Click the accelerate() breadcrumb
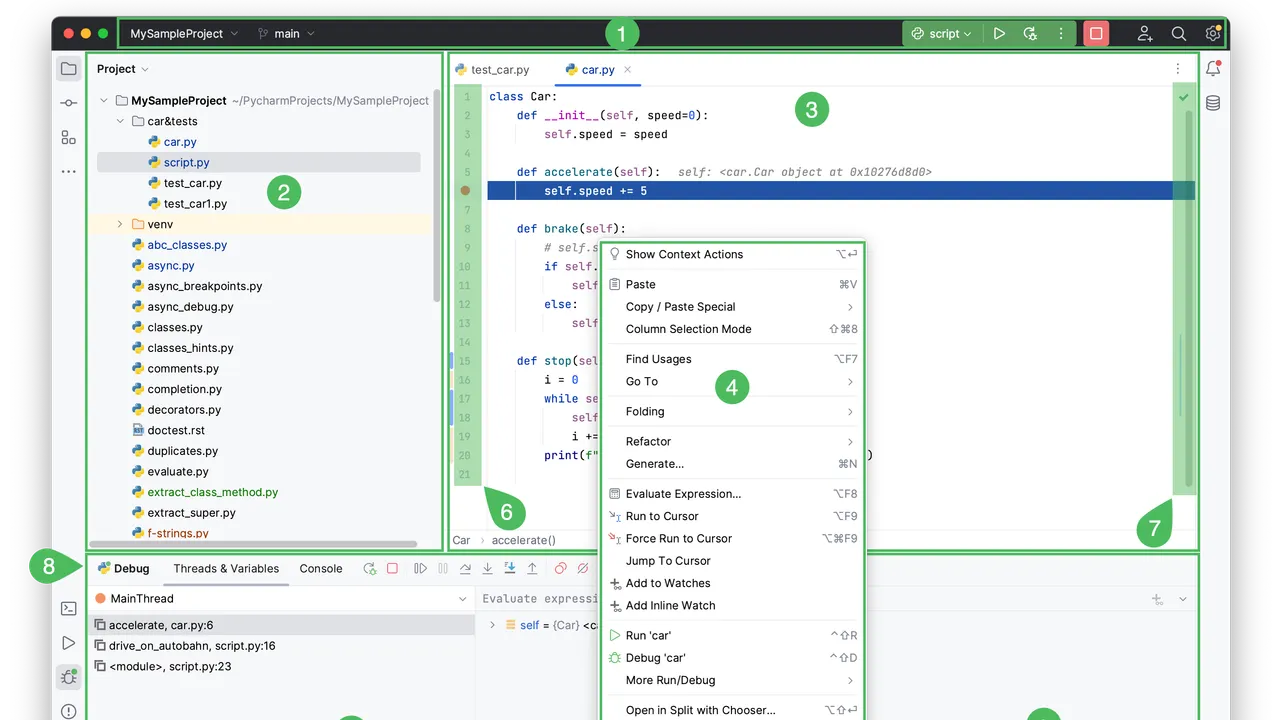Image resolution: width=1280 pixels, height=720 pixels. (x=523, y=540)
